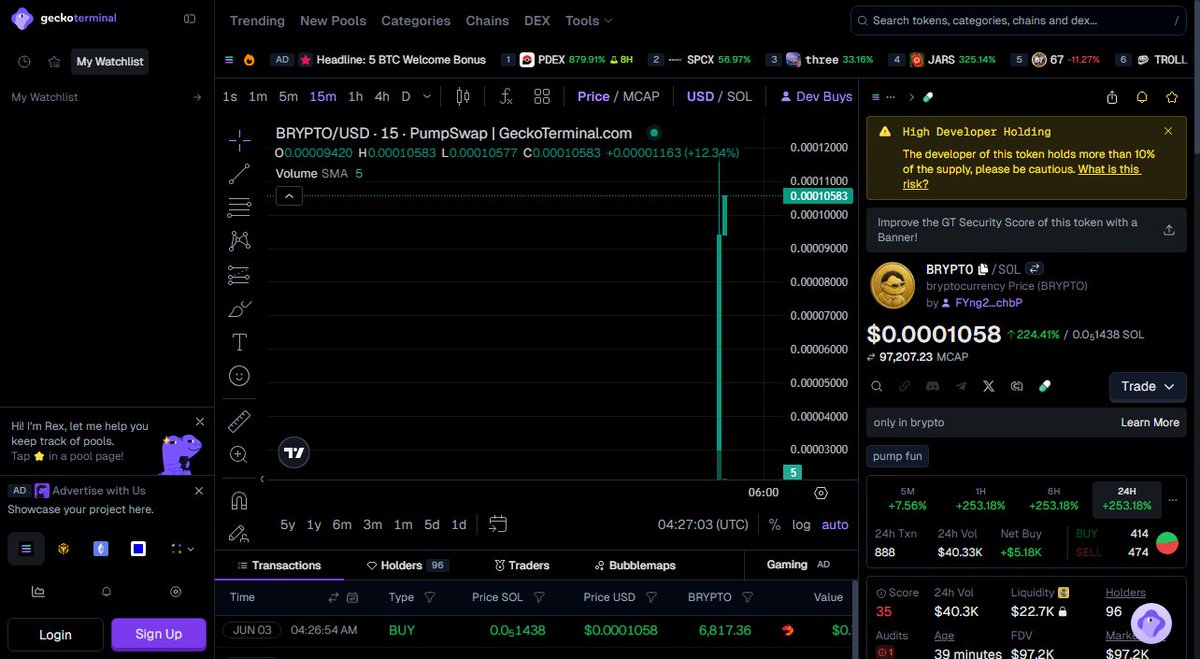The width and height of the screenshot is (1200, 659).
Task: Select the star favorites icon in sidebar
Action: coord(54,62)
